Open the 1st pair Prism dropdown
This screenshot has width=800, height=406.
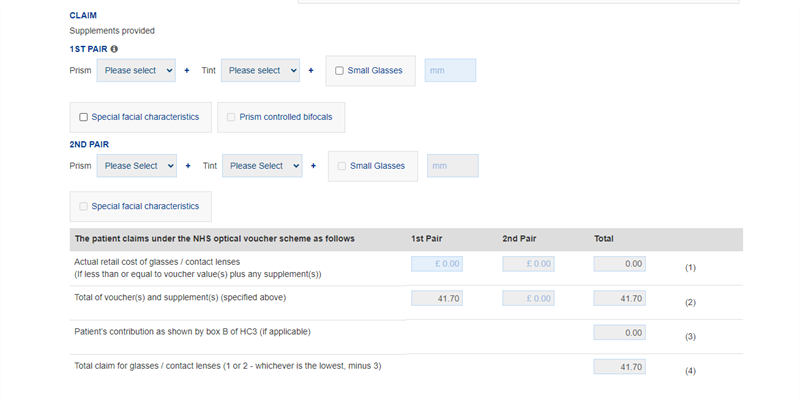tap(136, 71)
